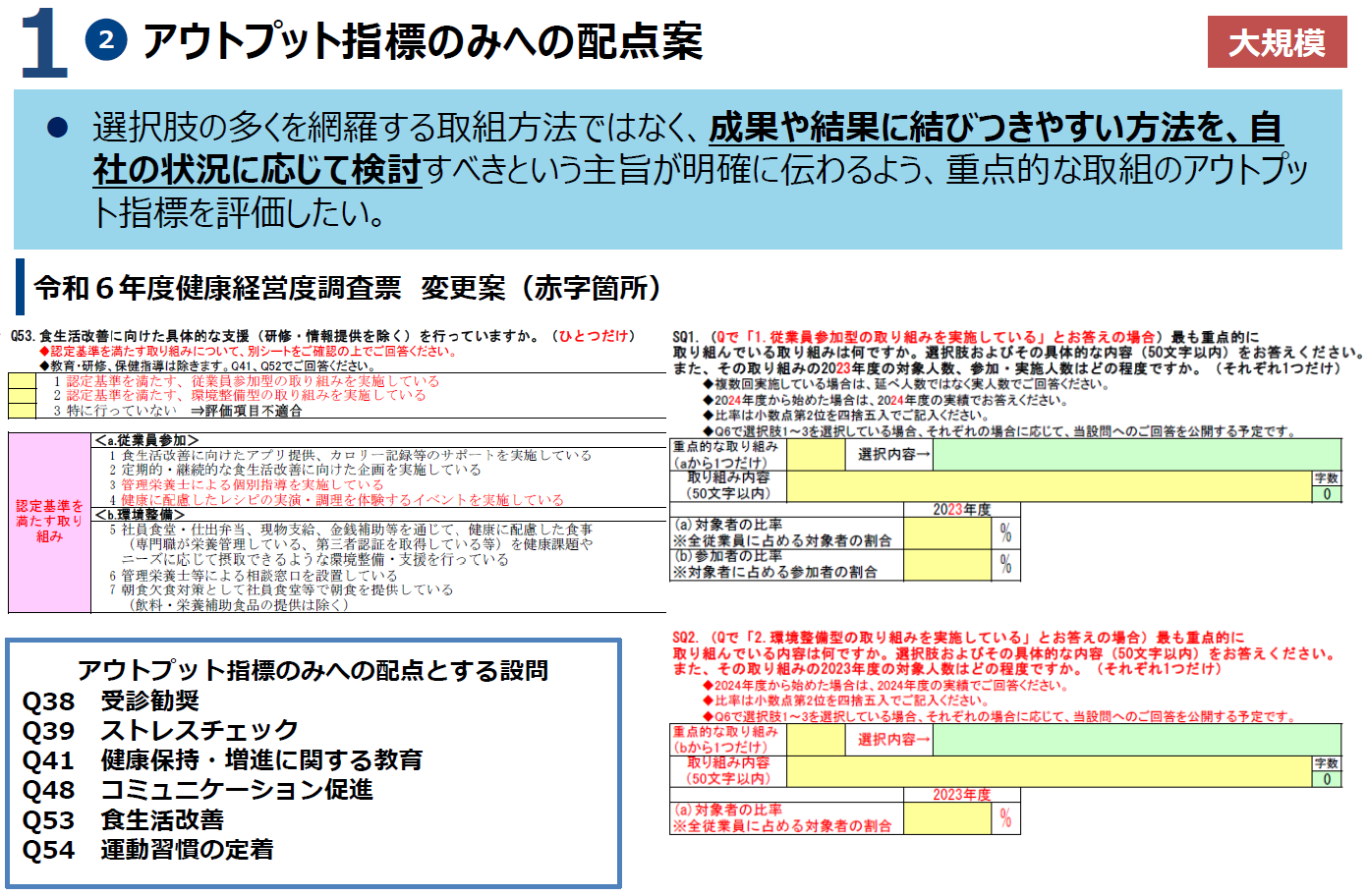The width and height of the screenshot is (1368, 896).
Task: Select item 7 朝食欠食対策として朝食を提供
Action: pos(280,597)
